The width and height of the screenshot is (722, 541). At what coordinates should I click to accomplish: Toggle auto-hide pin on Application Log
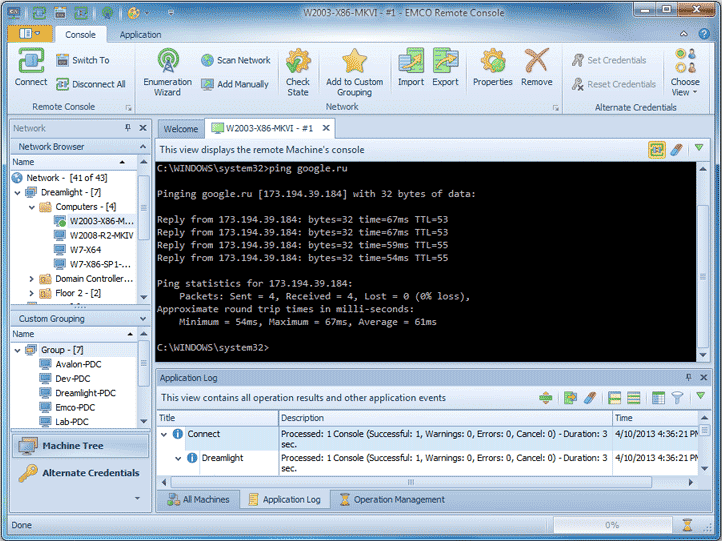(688, 378)
